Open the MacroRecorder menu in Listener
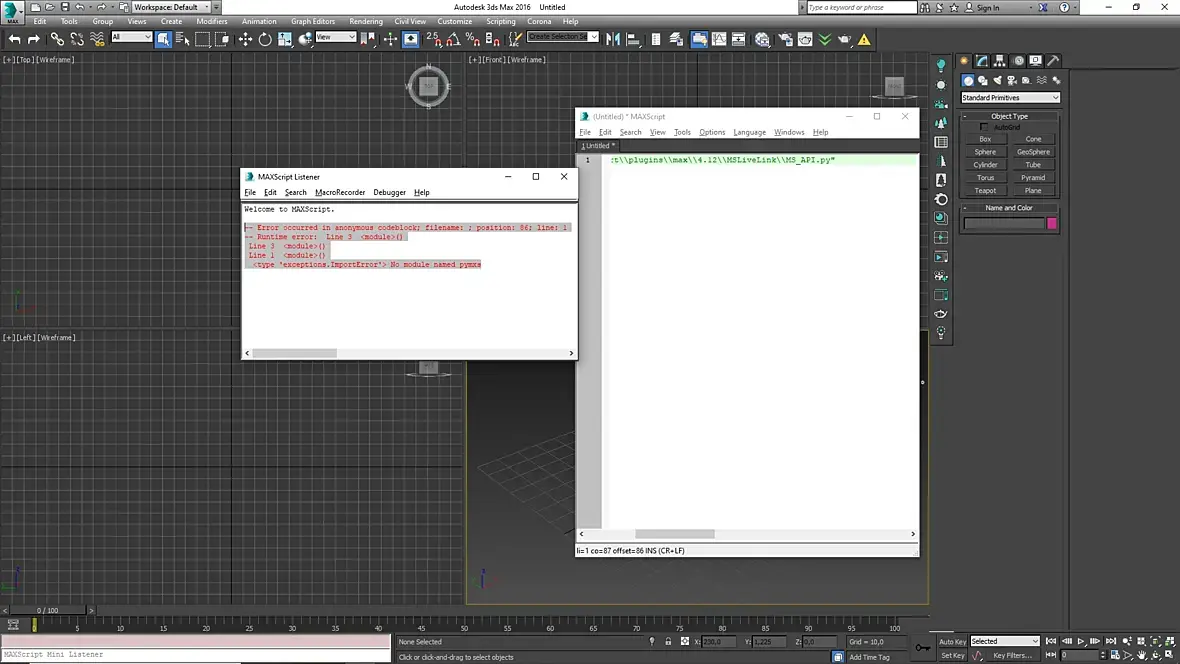1180x664 pixels. tap(340, 192)
